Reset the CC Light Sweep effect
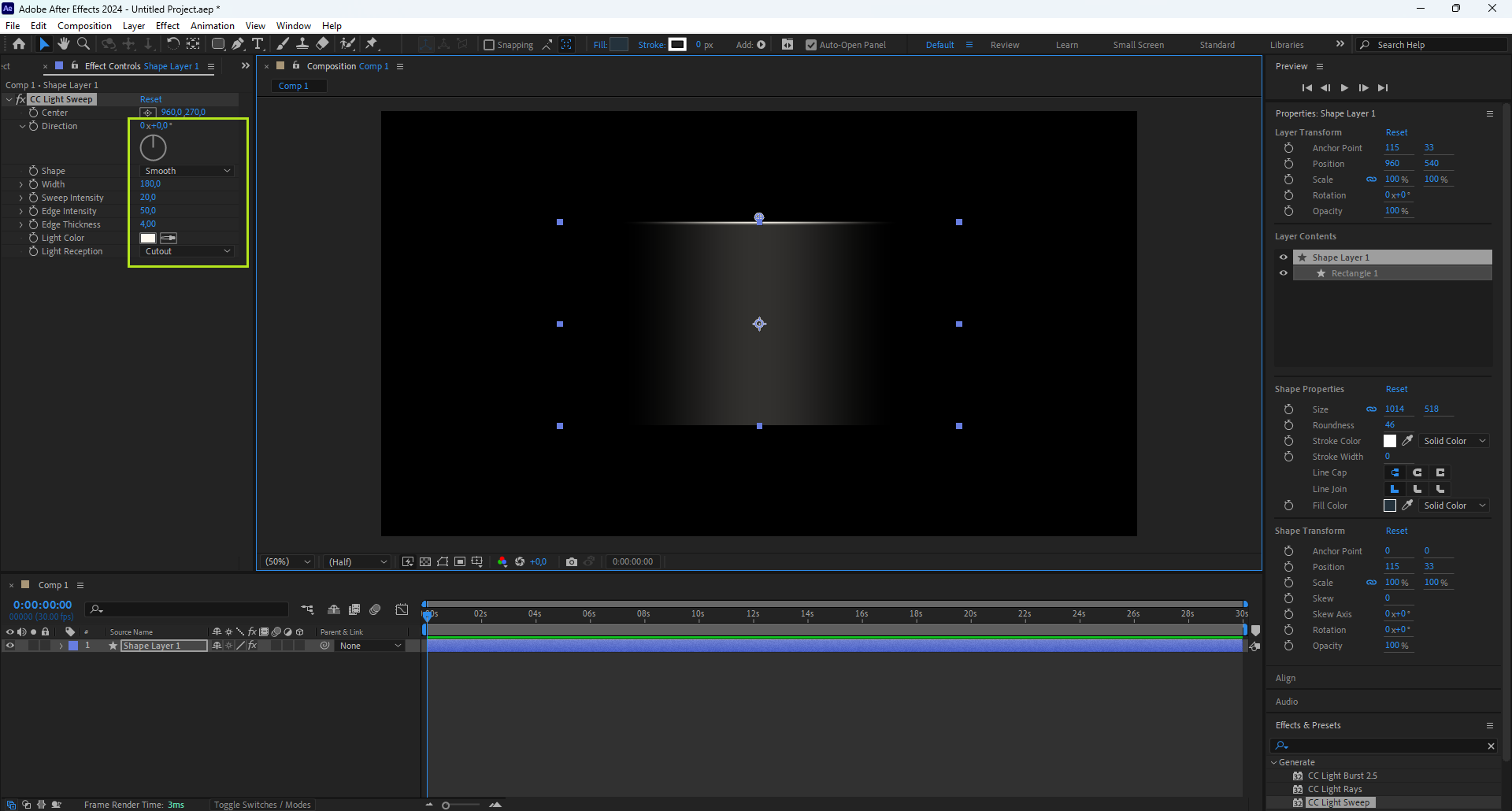 tap(150, 99)
